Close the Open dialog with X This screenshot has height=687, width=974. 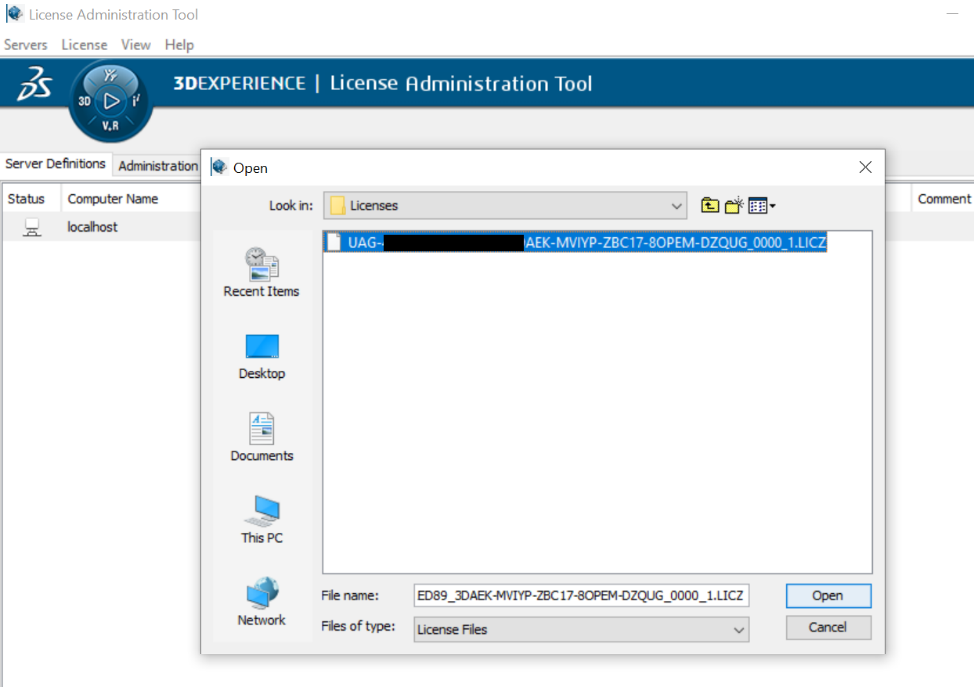coord(865,167)
